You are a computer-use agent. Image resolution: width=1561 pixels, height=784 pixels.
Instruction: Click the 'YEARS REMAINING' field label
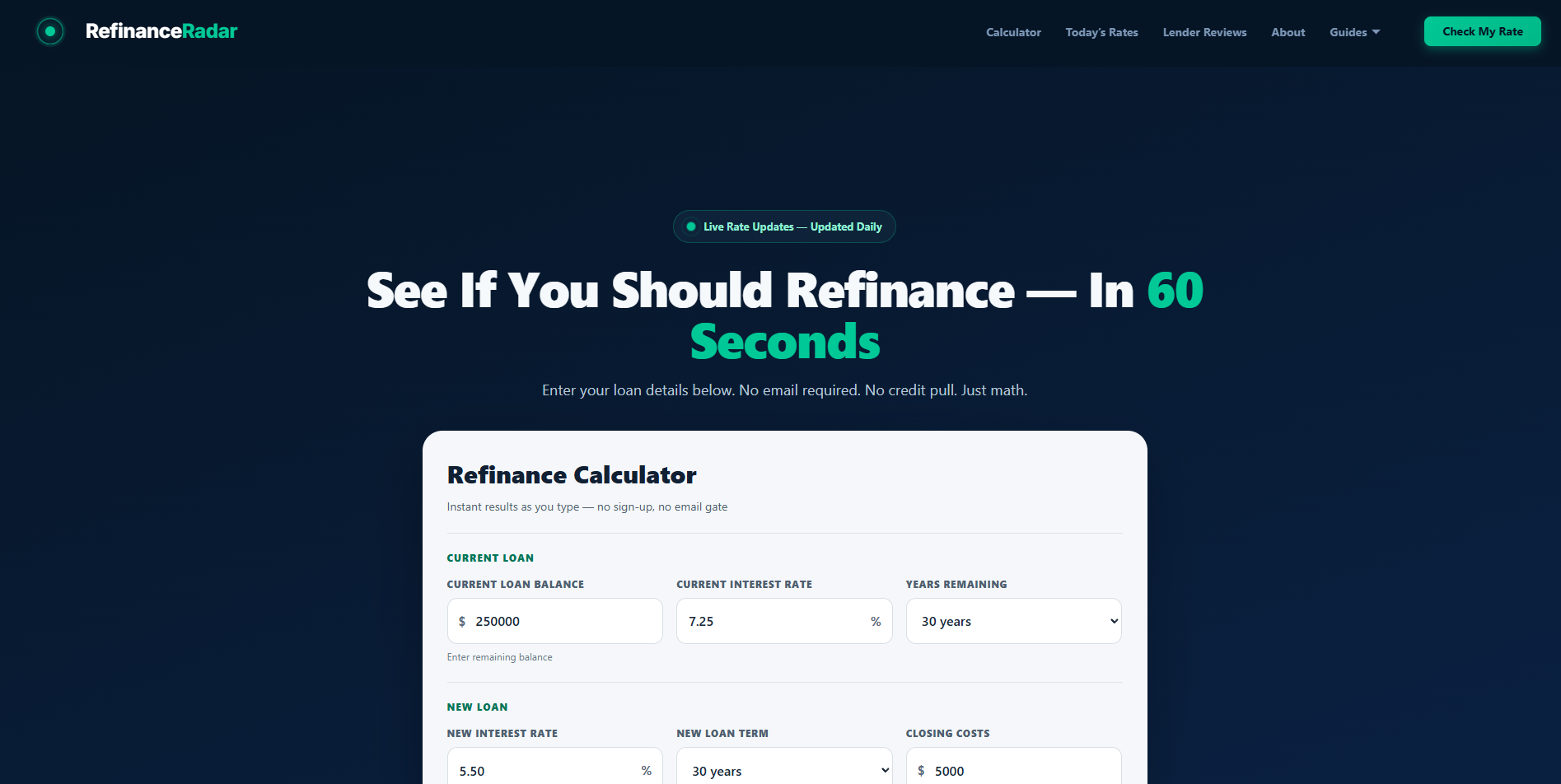tap(956, 585)
